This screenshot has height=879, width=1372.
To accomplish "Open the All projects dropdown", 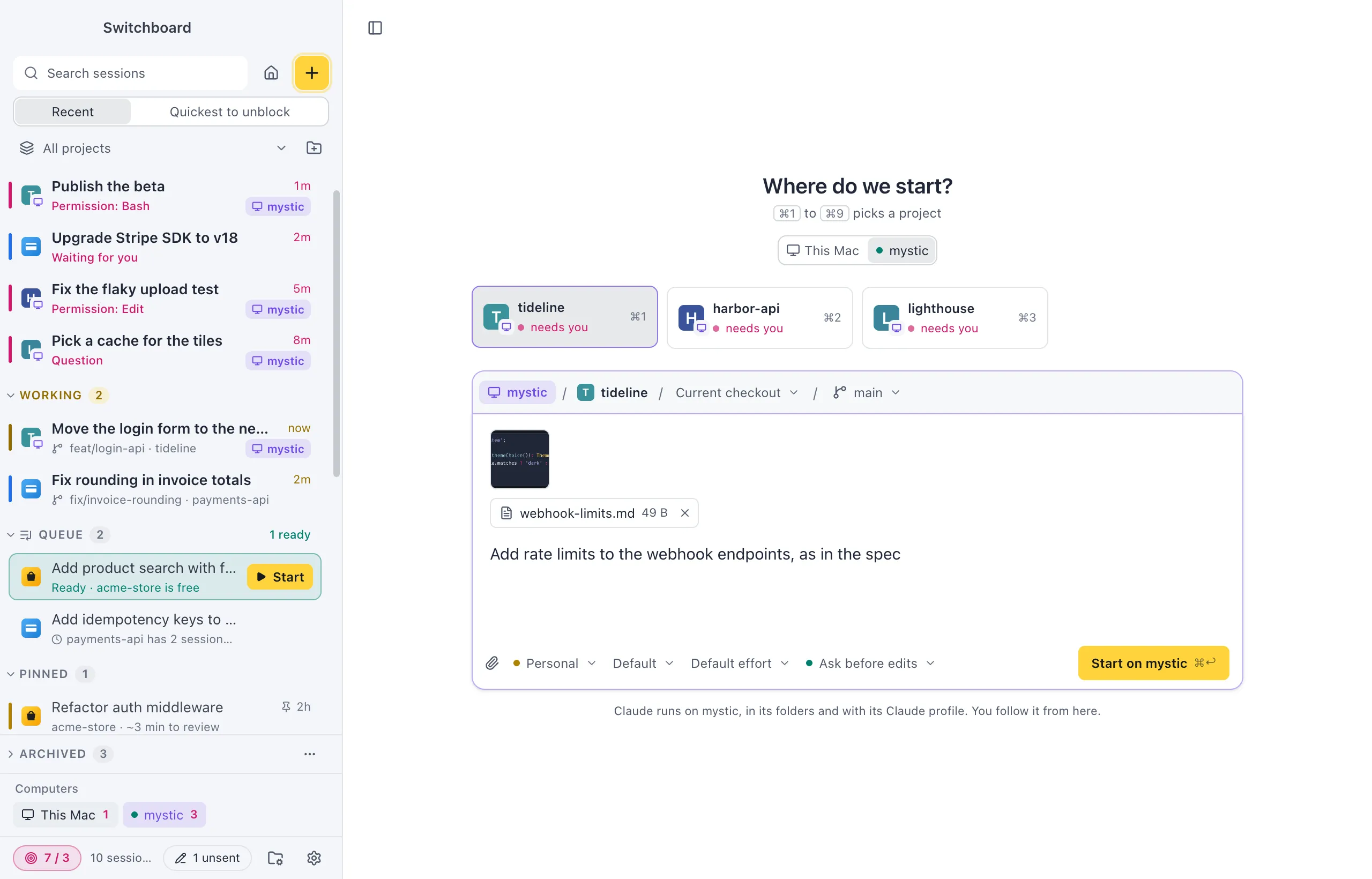I will coord(153,148).
